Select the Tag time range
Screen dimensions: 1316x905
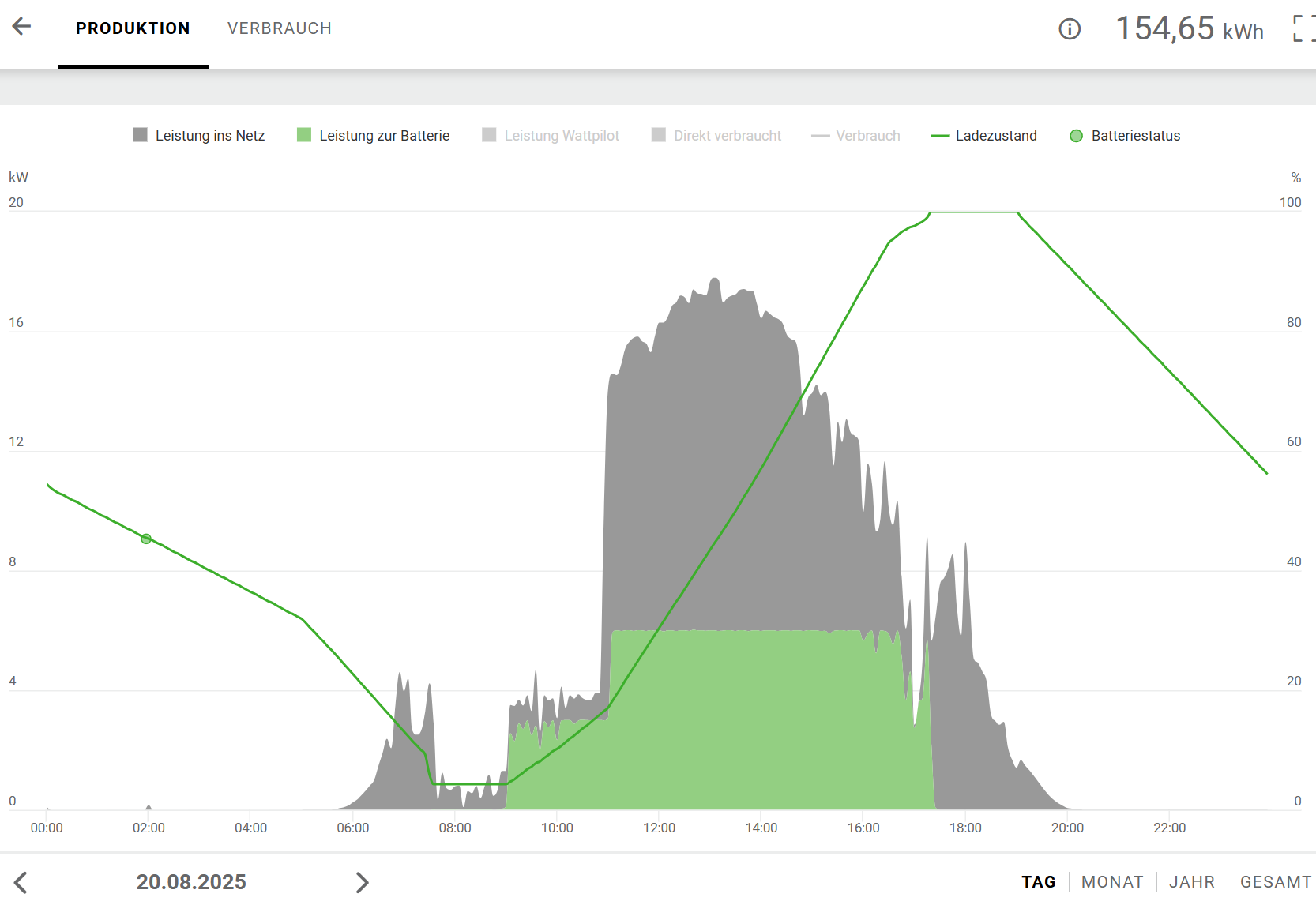[1038, 882]
